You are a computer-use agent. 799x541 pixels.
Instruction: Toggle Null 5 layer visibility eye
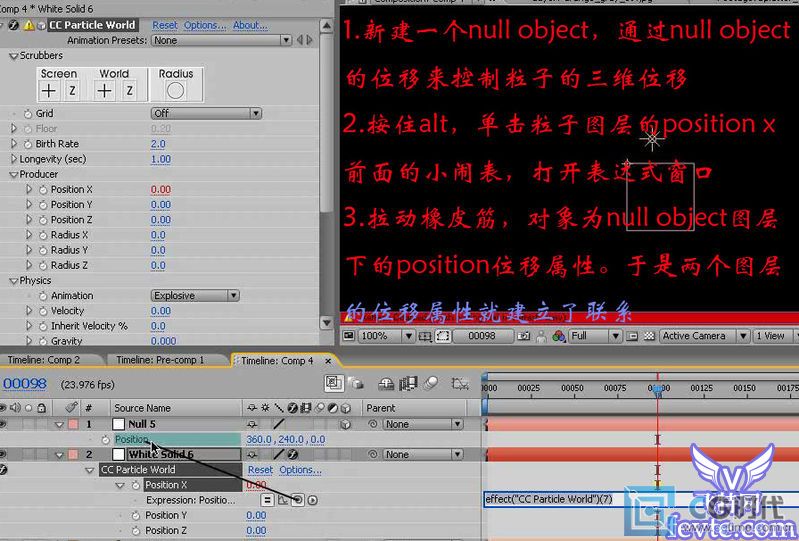click(3, 424)
